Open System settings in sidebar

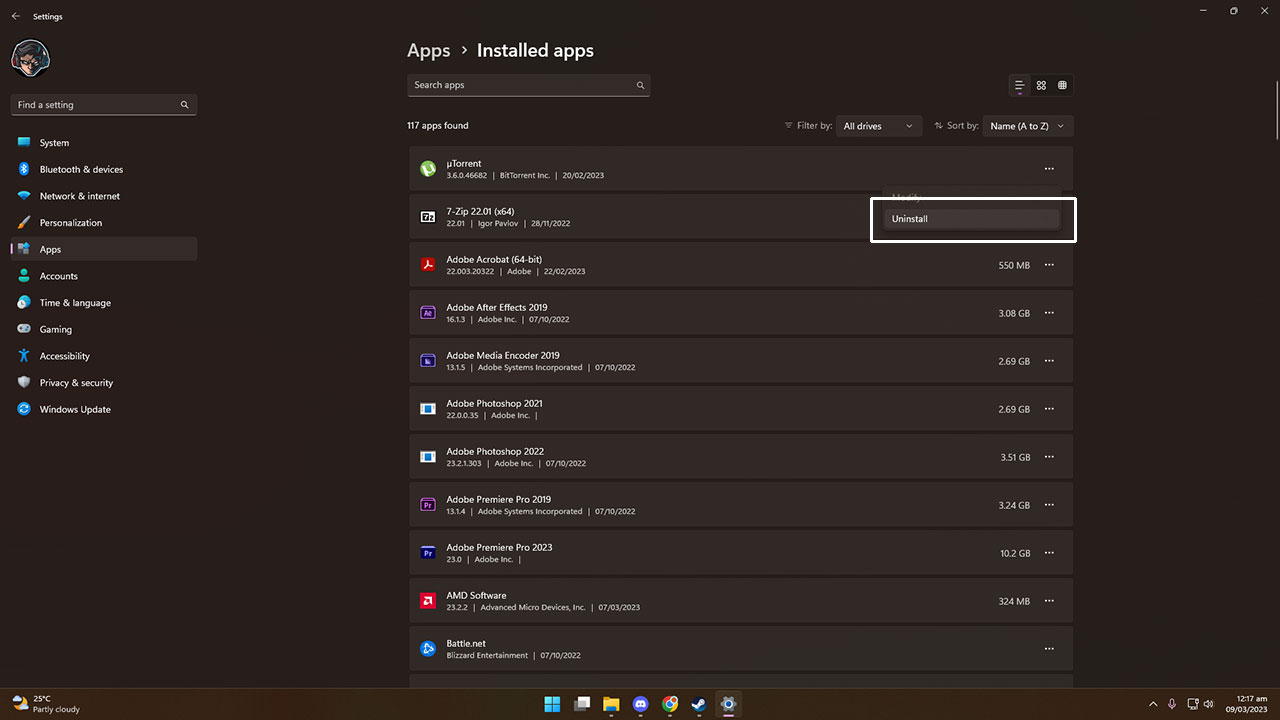104,143
